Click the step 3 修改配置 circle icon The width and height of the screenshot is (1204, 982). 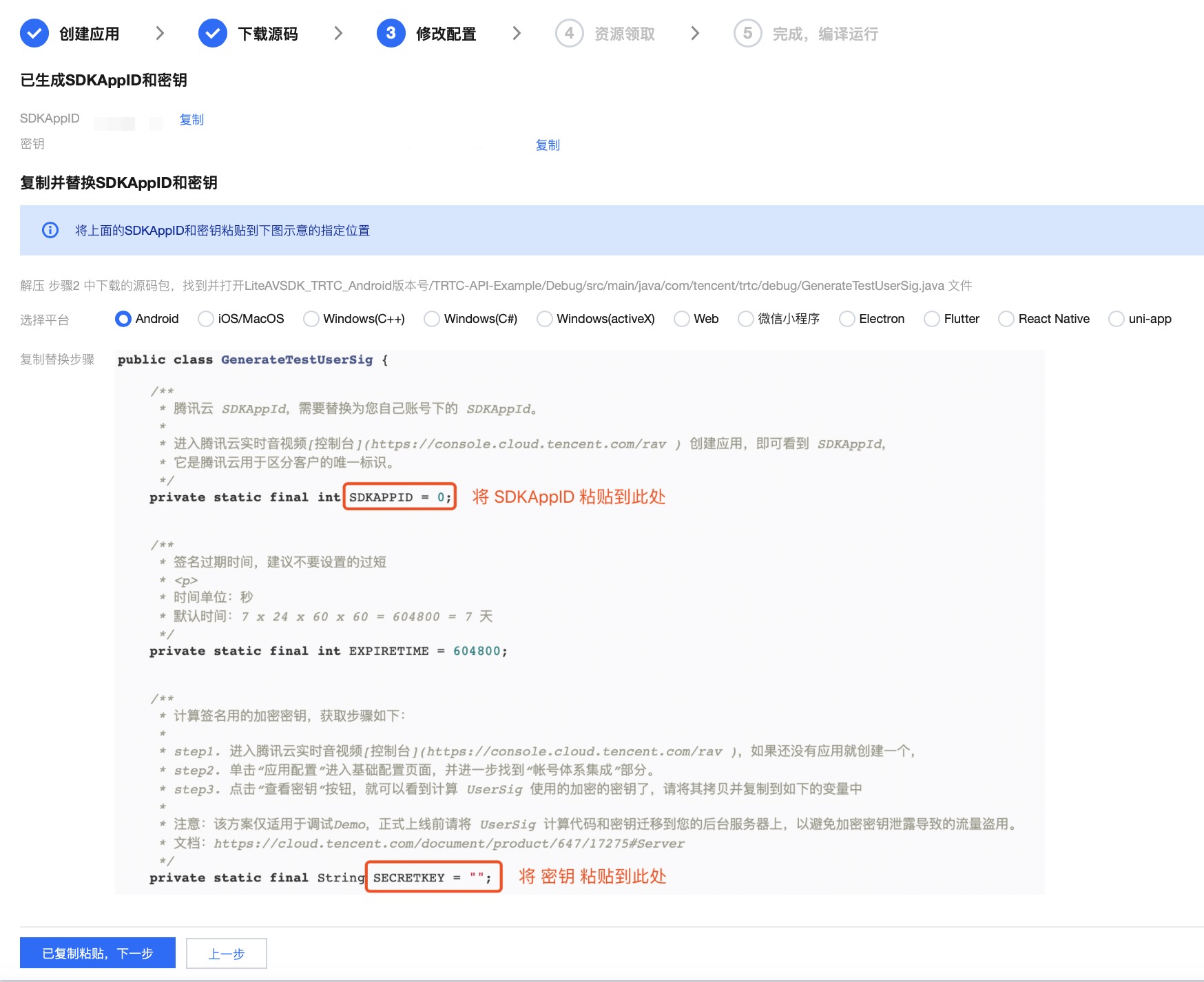coord(391,33)
